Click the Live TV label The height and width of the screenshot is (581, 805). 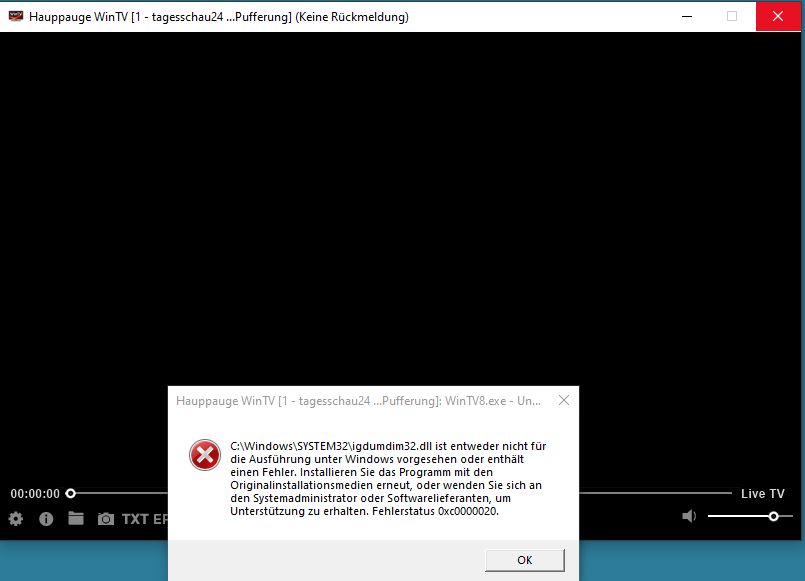click(x=762, y=494)
